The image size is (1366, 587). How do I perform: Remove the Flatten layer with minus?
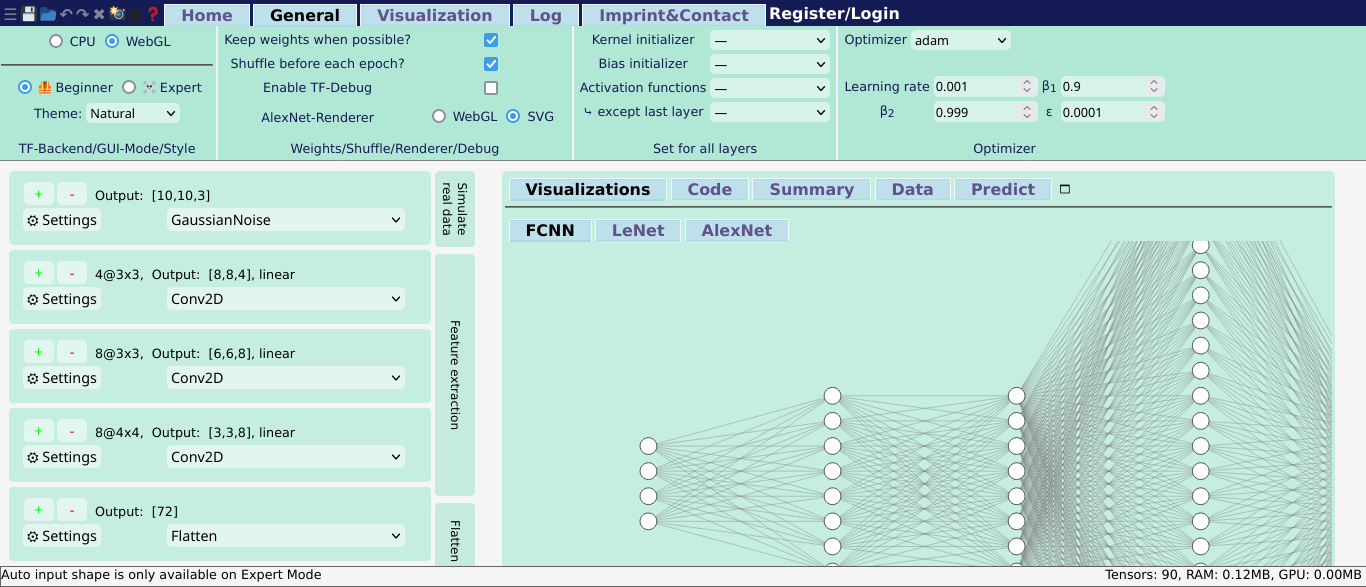click(x=72, y=511)
